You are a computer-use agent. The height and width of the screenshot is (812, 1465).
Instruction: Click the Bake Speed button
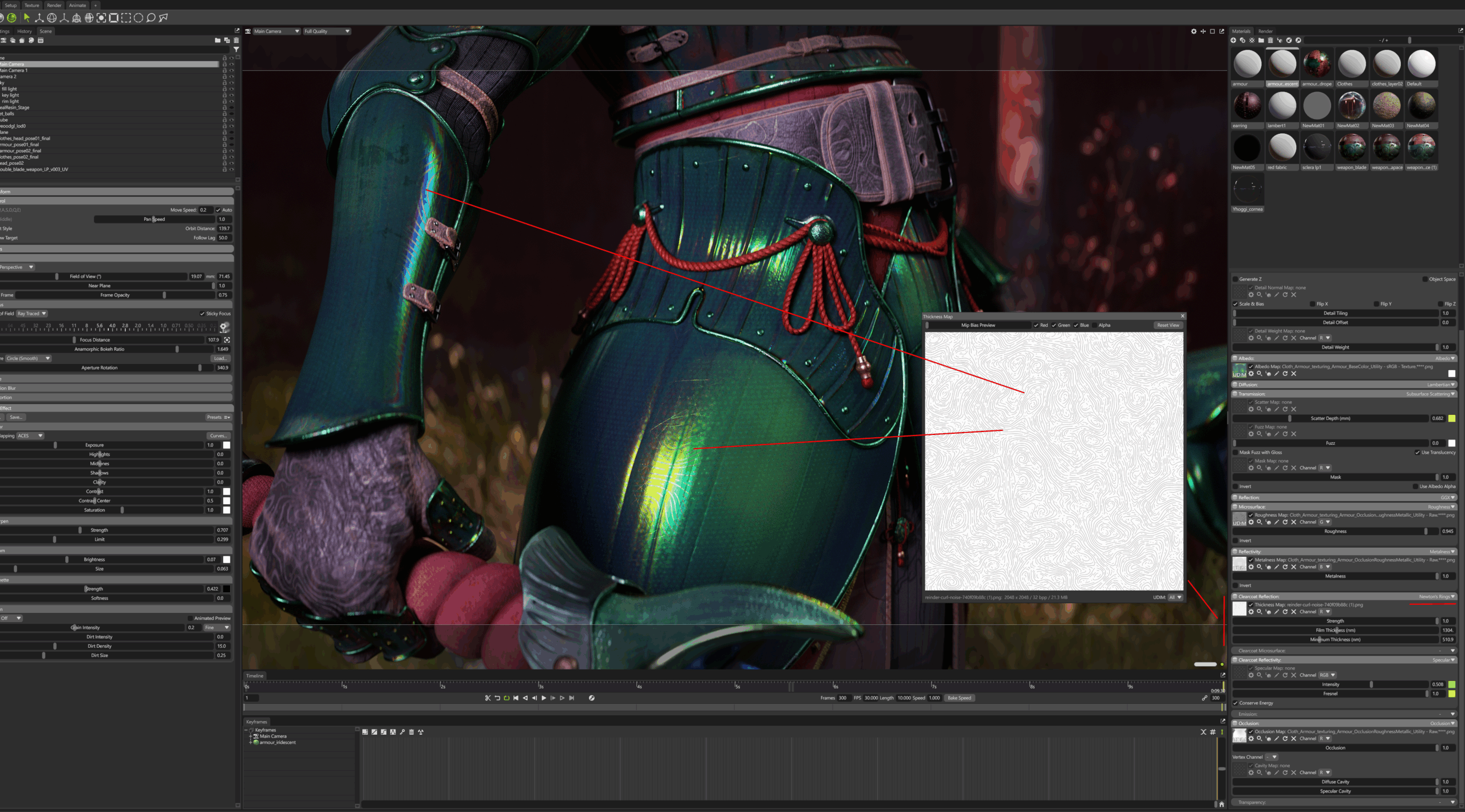tap(959, 698)
